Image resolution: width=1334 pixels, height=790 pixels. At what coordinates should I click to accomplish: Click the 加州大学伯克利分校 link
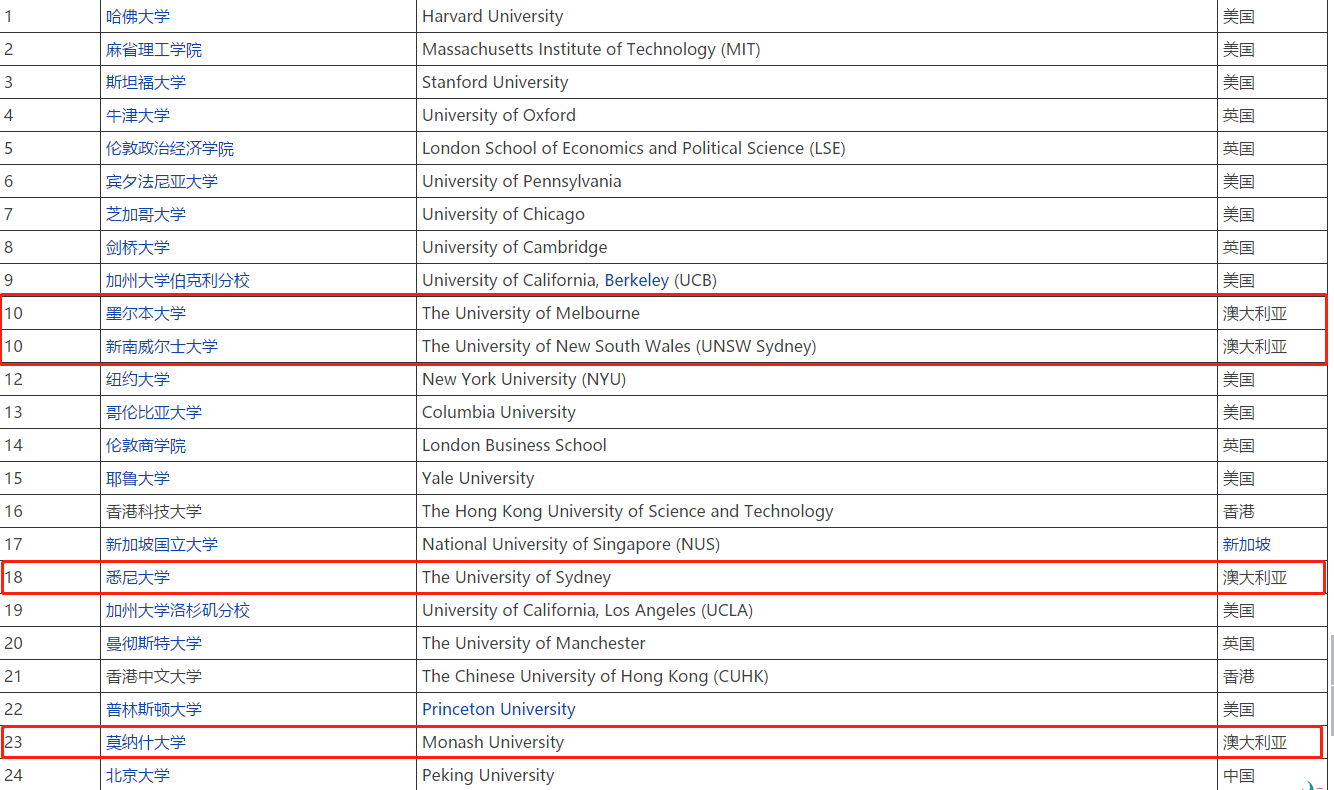click(178, 280)
